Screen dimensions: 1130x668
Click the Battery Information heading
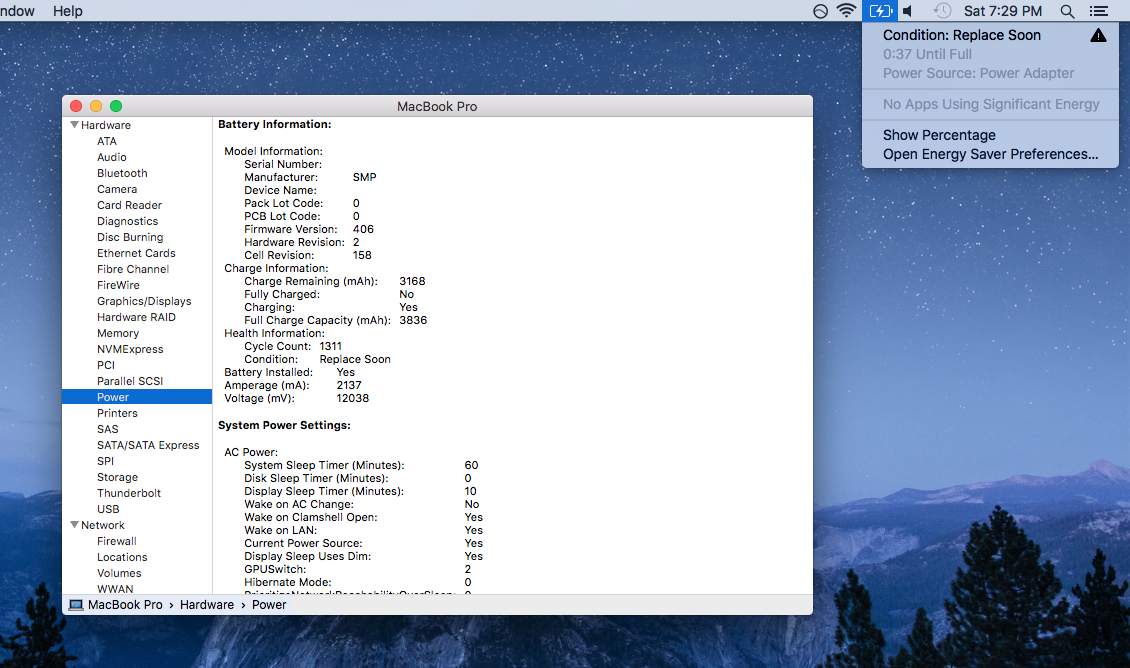coord(275,124)
